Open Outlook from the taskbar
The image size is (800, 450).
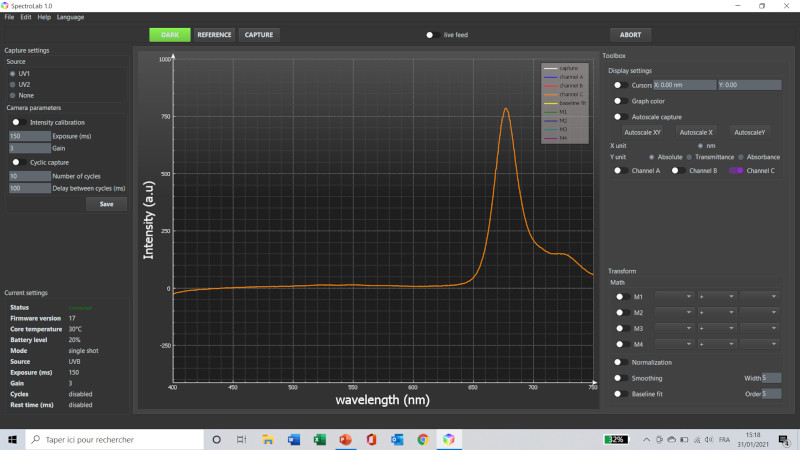[x=397, y=439]
